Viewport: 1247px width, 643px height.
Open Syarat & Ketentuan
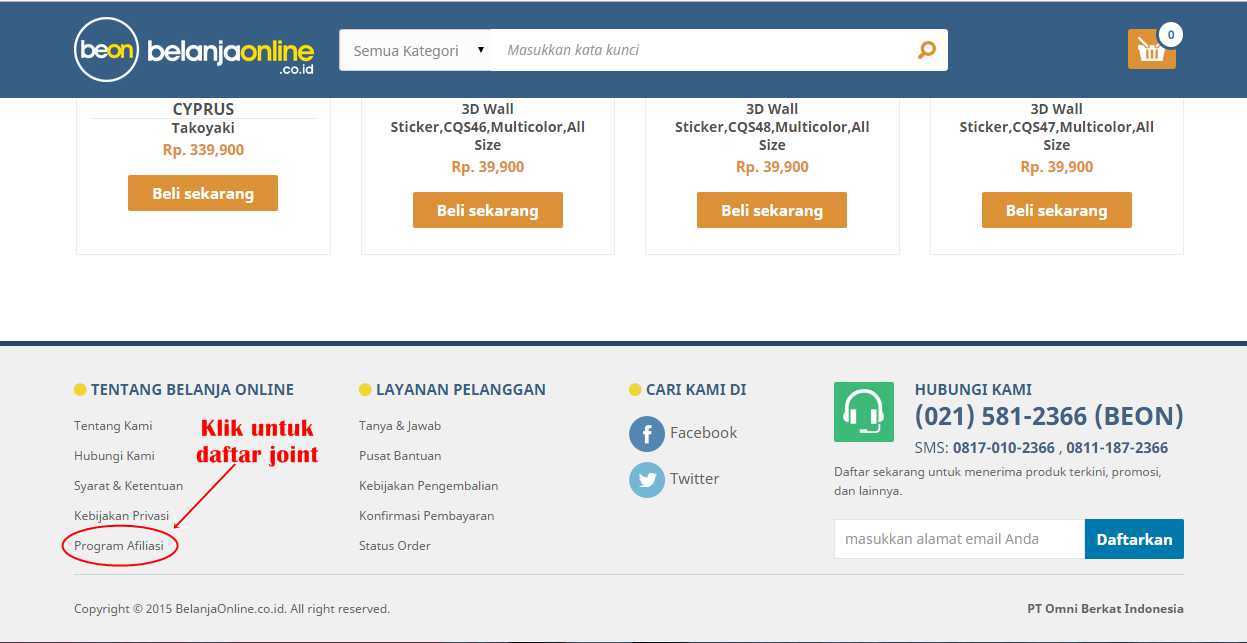(128, 485)
